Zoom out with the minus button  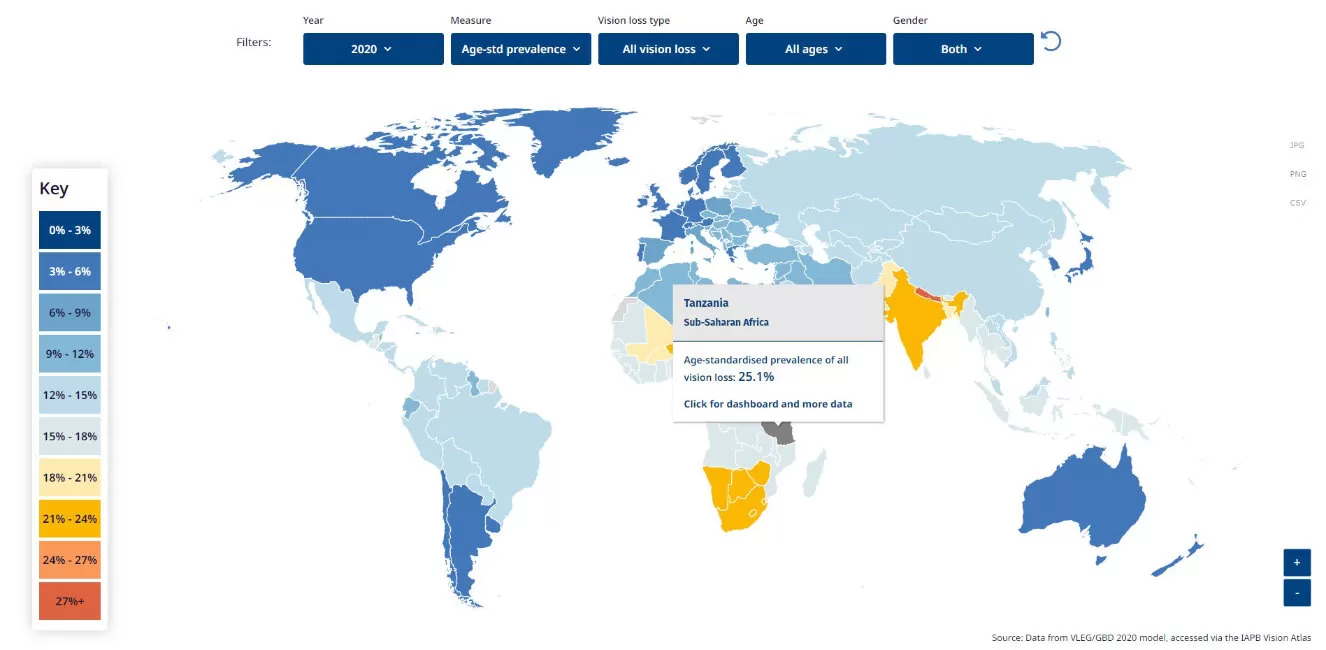click(1297, 593)
